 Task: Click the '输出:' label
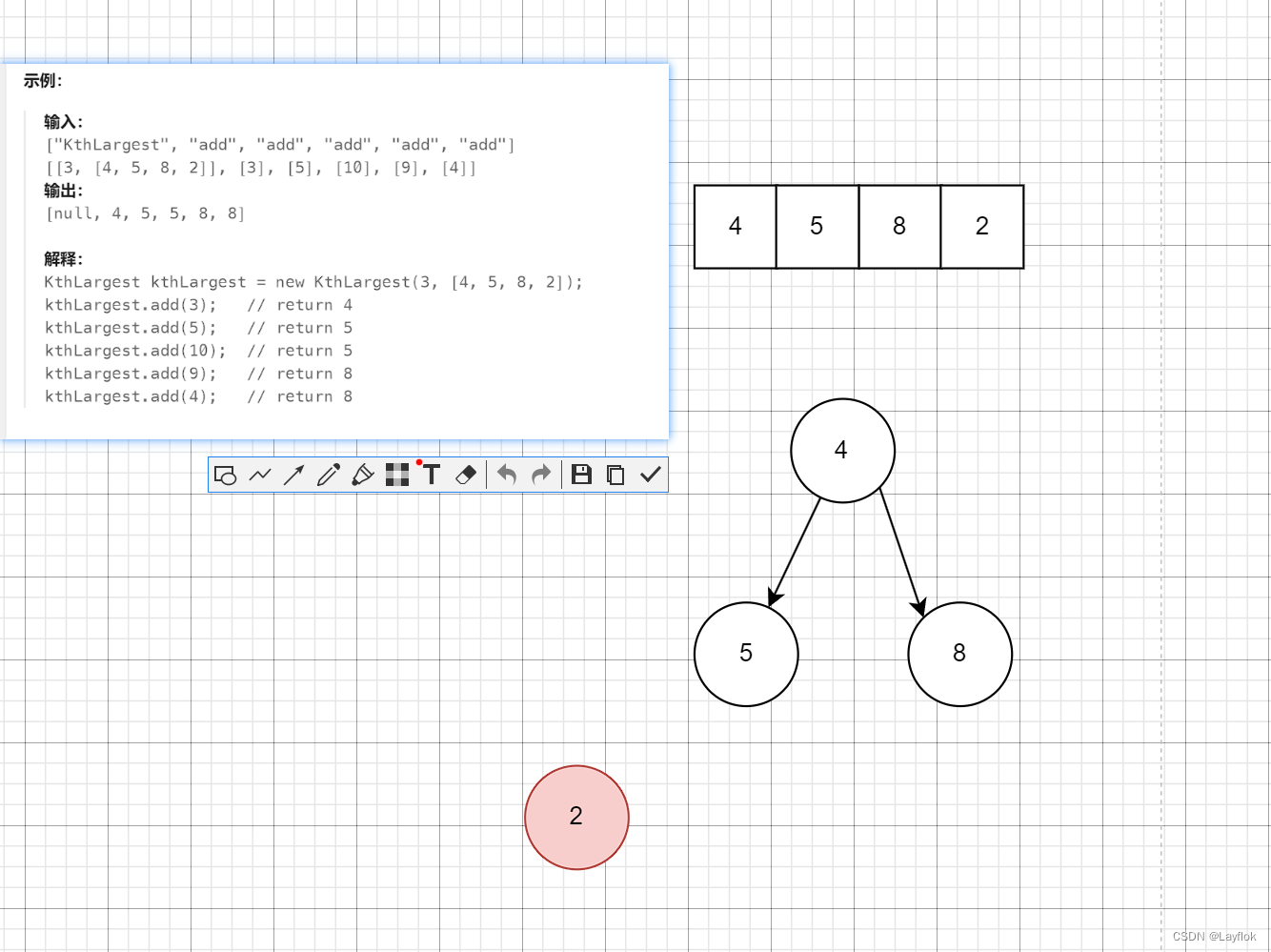click(63, 191)
